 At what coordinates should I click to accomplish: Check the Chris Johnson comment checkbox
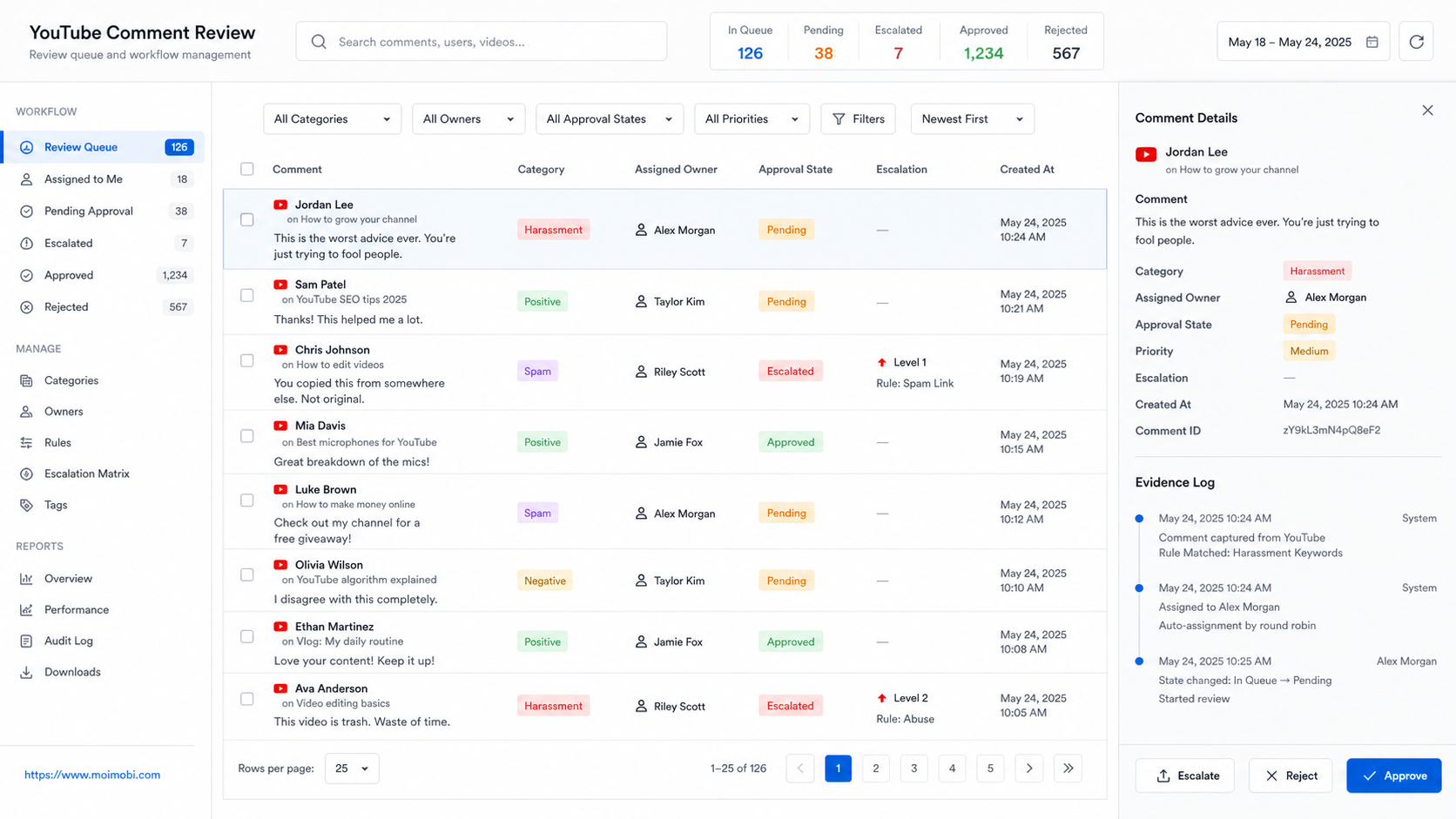pyautogui.click(x=247, y=360)
